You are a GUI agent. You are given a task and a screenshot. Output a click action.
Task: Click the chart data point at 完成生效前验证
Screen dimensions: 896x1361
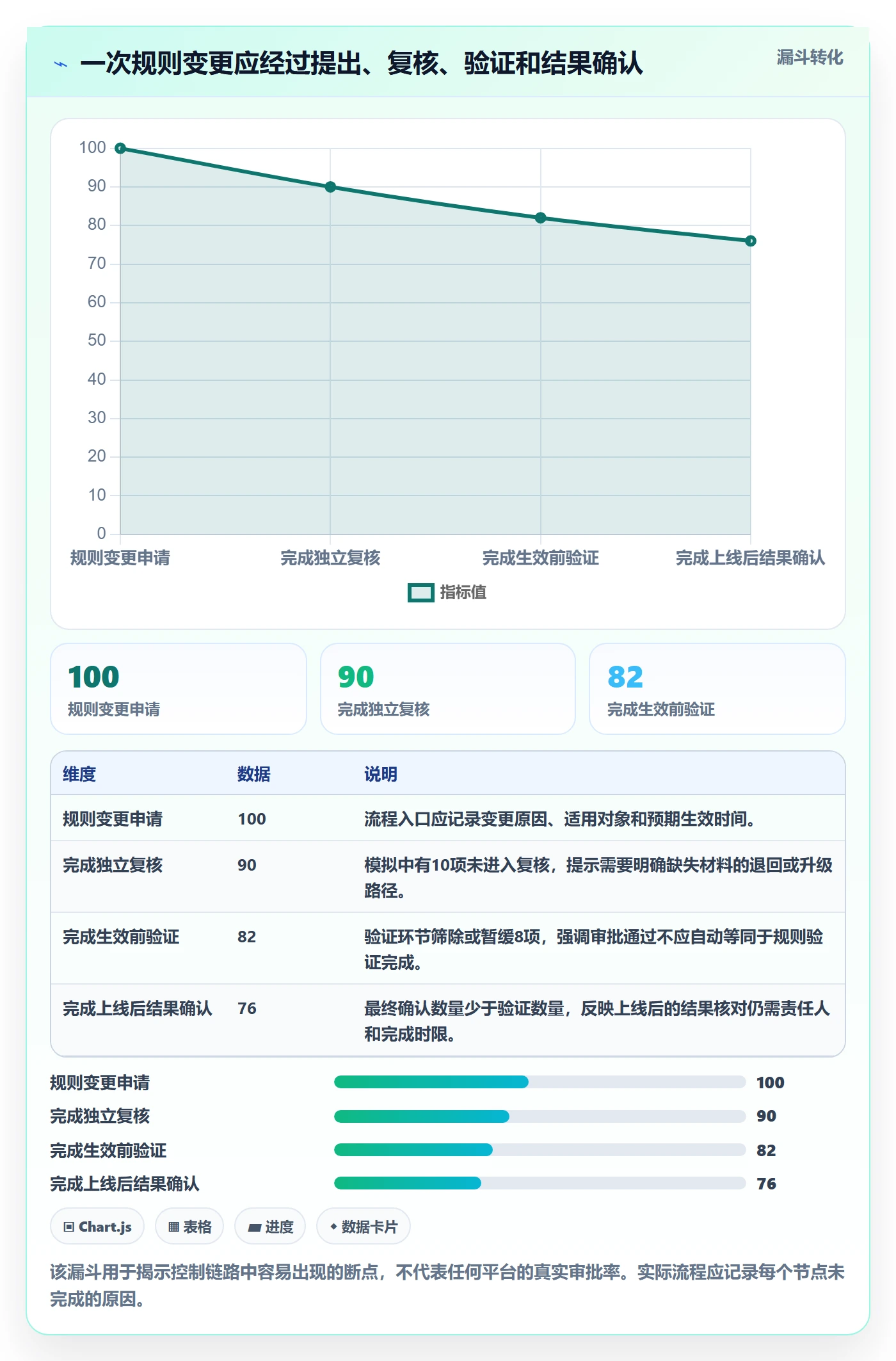click(541, 218)
